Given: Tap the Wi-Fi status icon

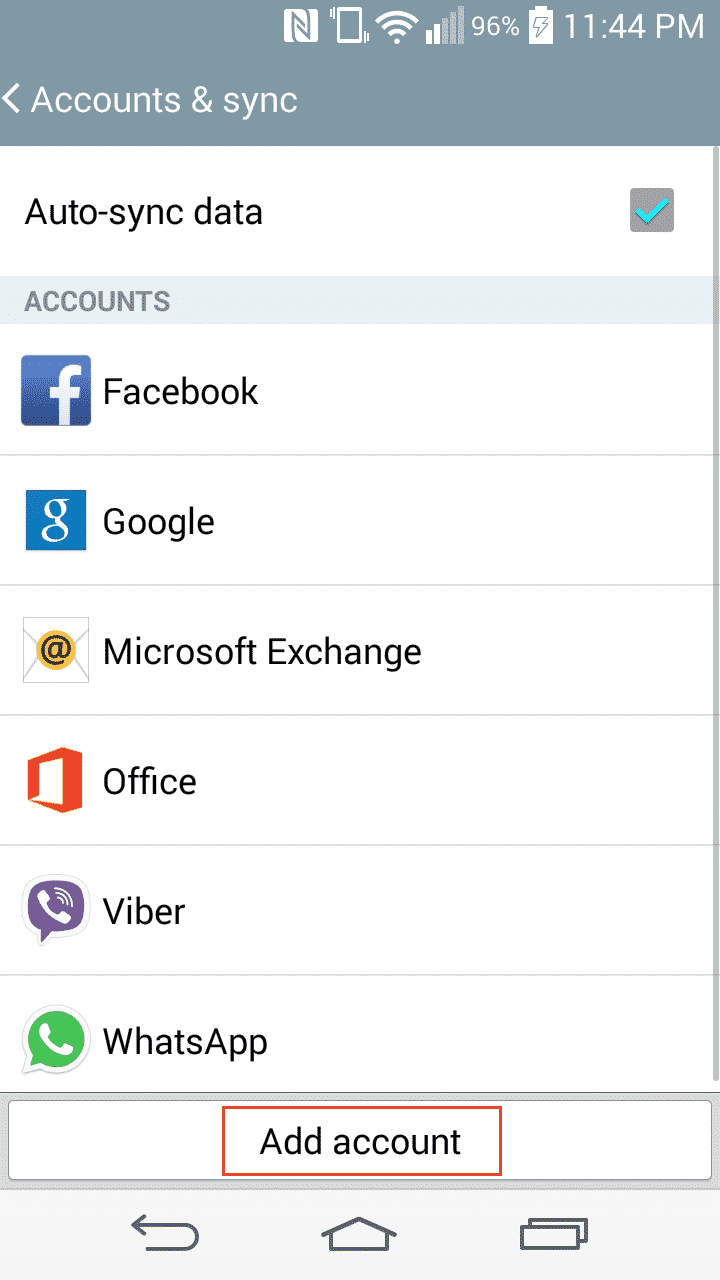Looking at the screenshot, I should (398, 27).
